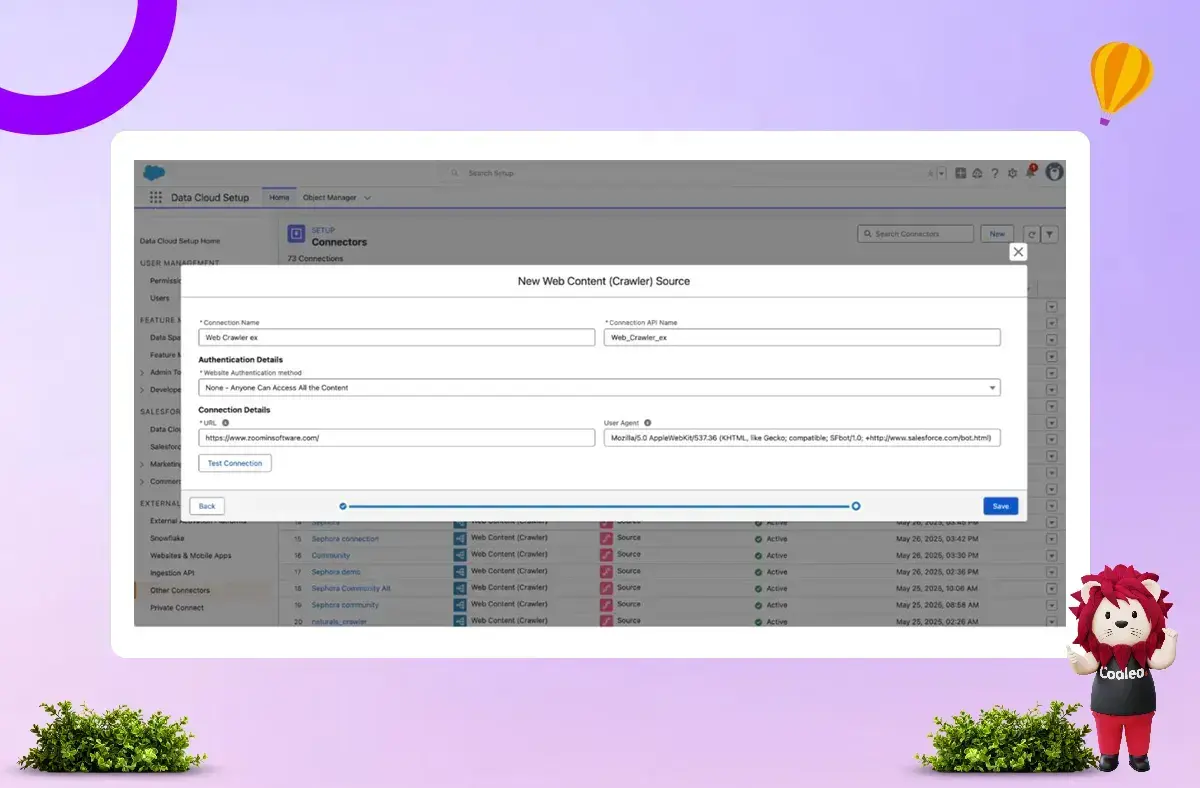Click the notifications bell icon
The height and width of the screenshot is (788, 1200).
(1029, 173)
